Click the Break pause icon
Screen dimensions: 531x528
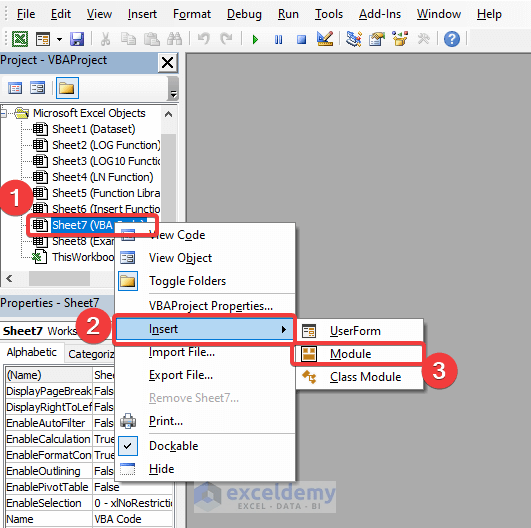278,40
